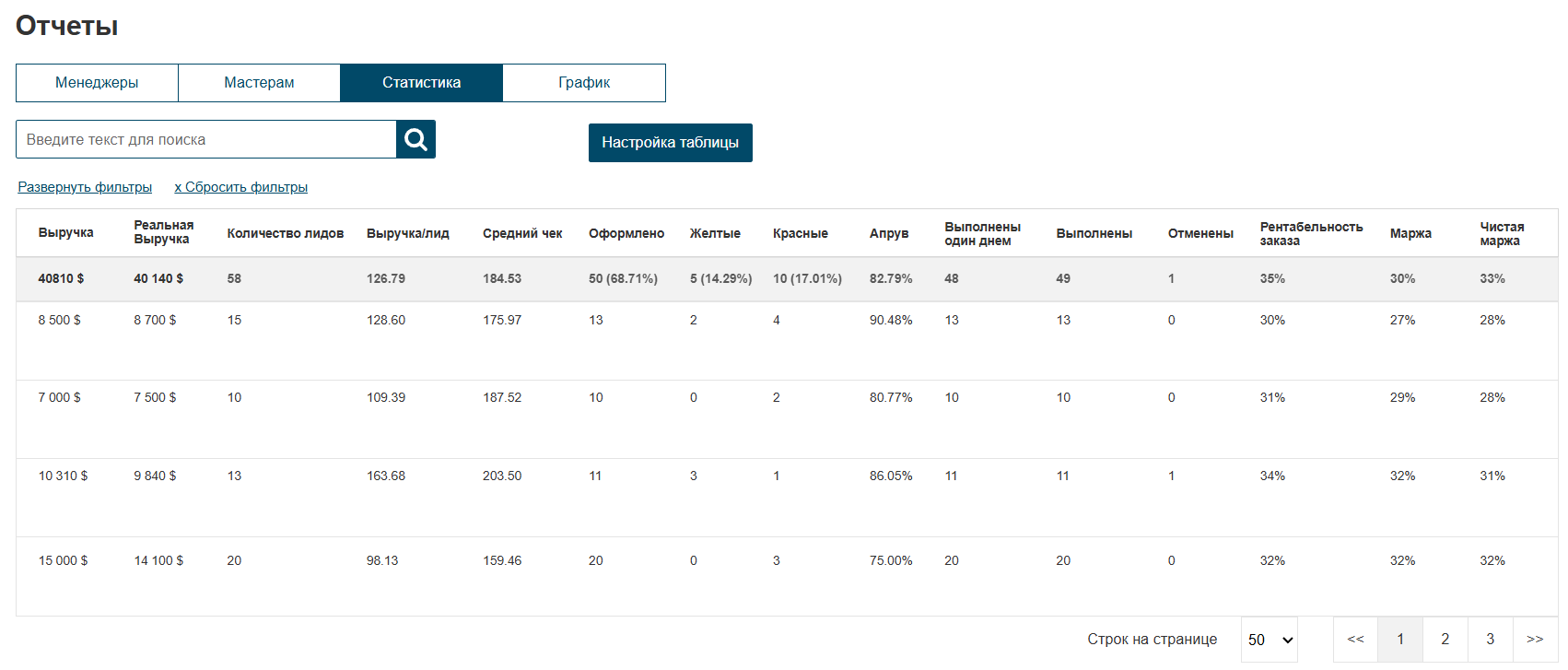
Task: Click the Красные column header
Action: tap(801, 234)
